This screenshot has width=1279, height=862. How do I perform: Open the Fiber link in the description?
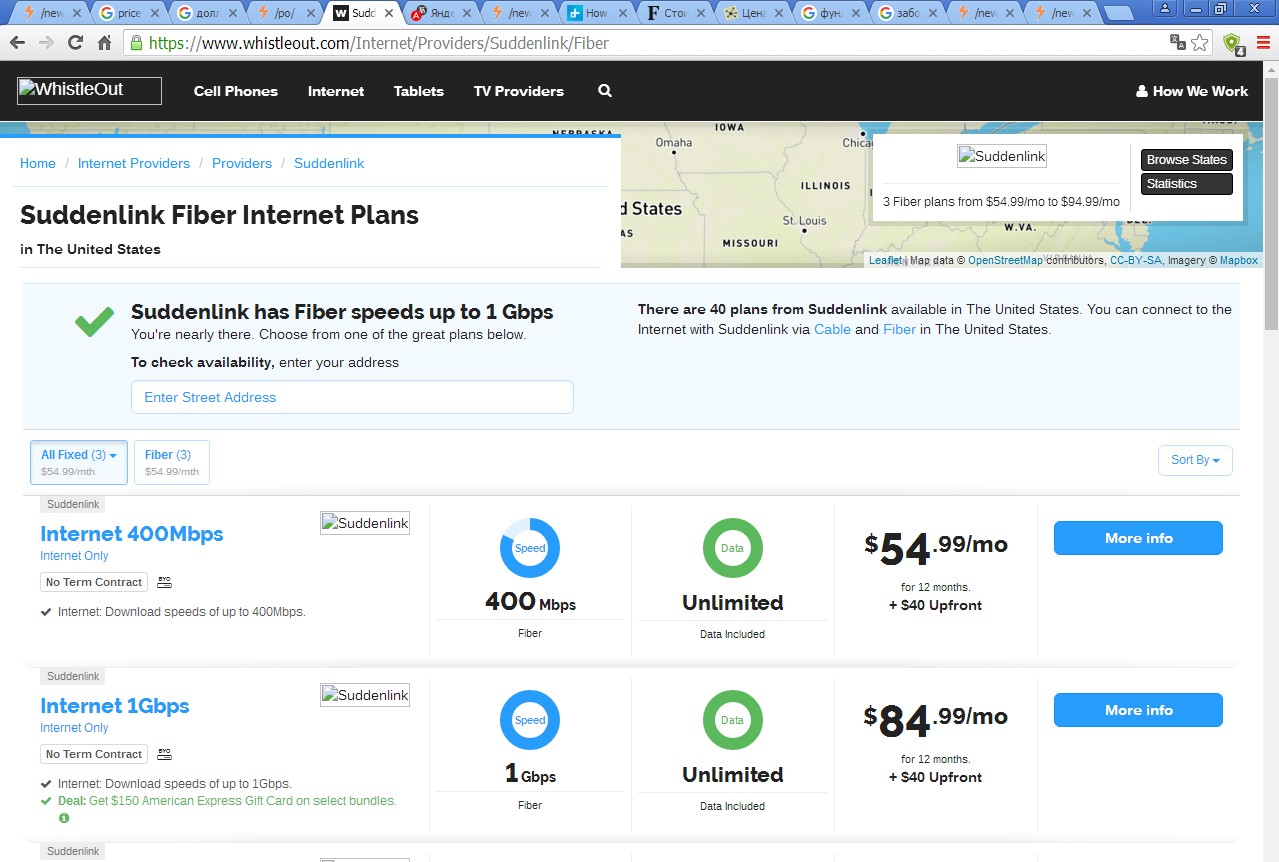coord(899,329)
